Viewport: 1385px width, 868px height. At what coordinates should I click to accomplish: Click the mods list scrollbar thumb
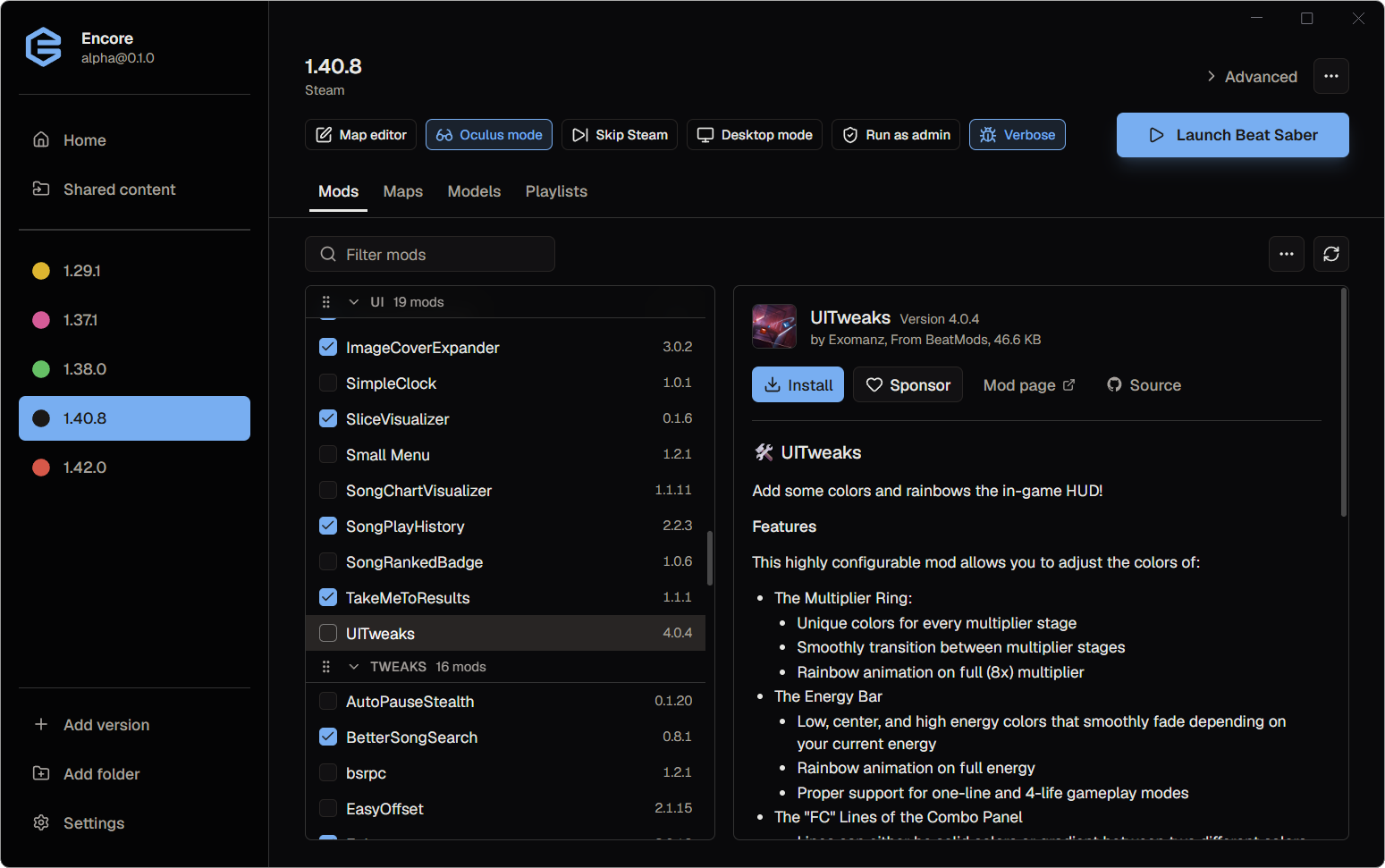click(710, 559)
